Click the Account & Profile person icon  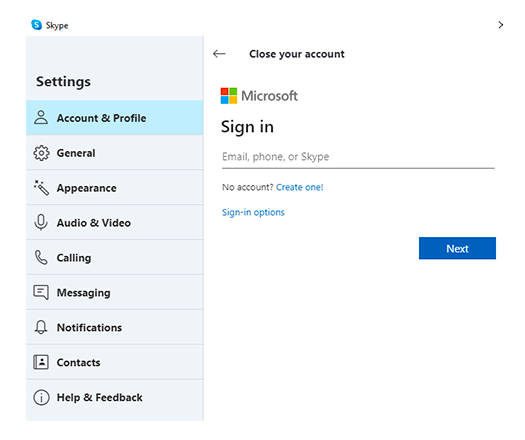click(41, 118)
